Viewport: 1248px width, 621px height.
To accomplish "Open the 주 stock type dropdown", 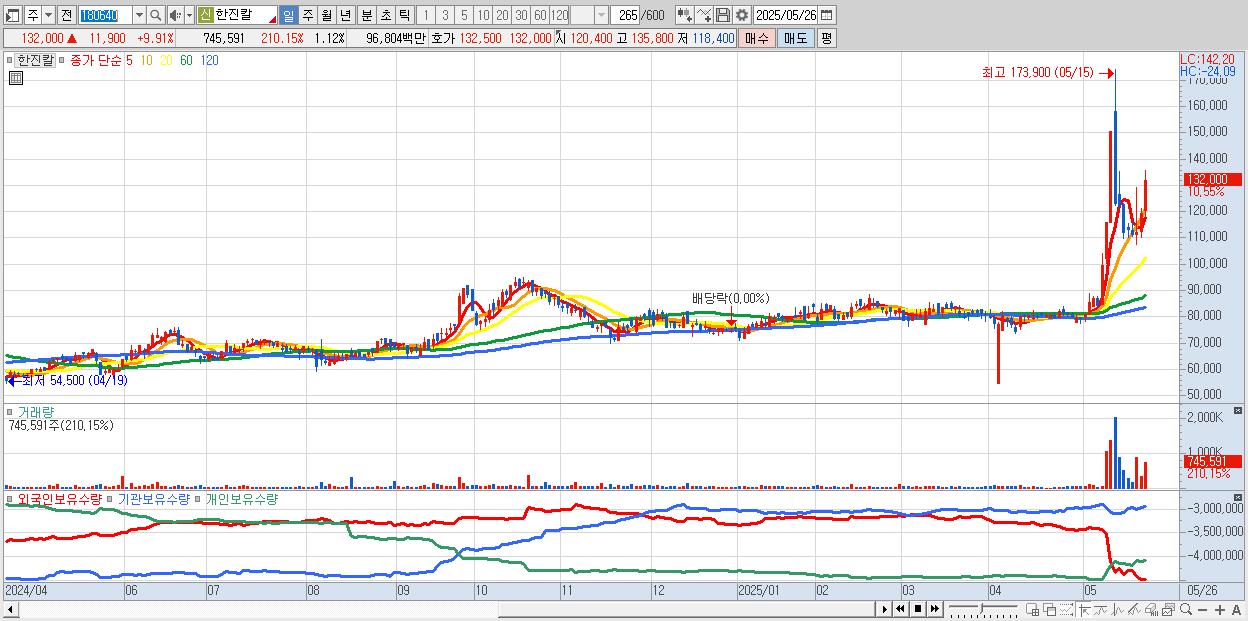I will click(x=49, y=15).
